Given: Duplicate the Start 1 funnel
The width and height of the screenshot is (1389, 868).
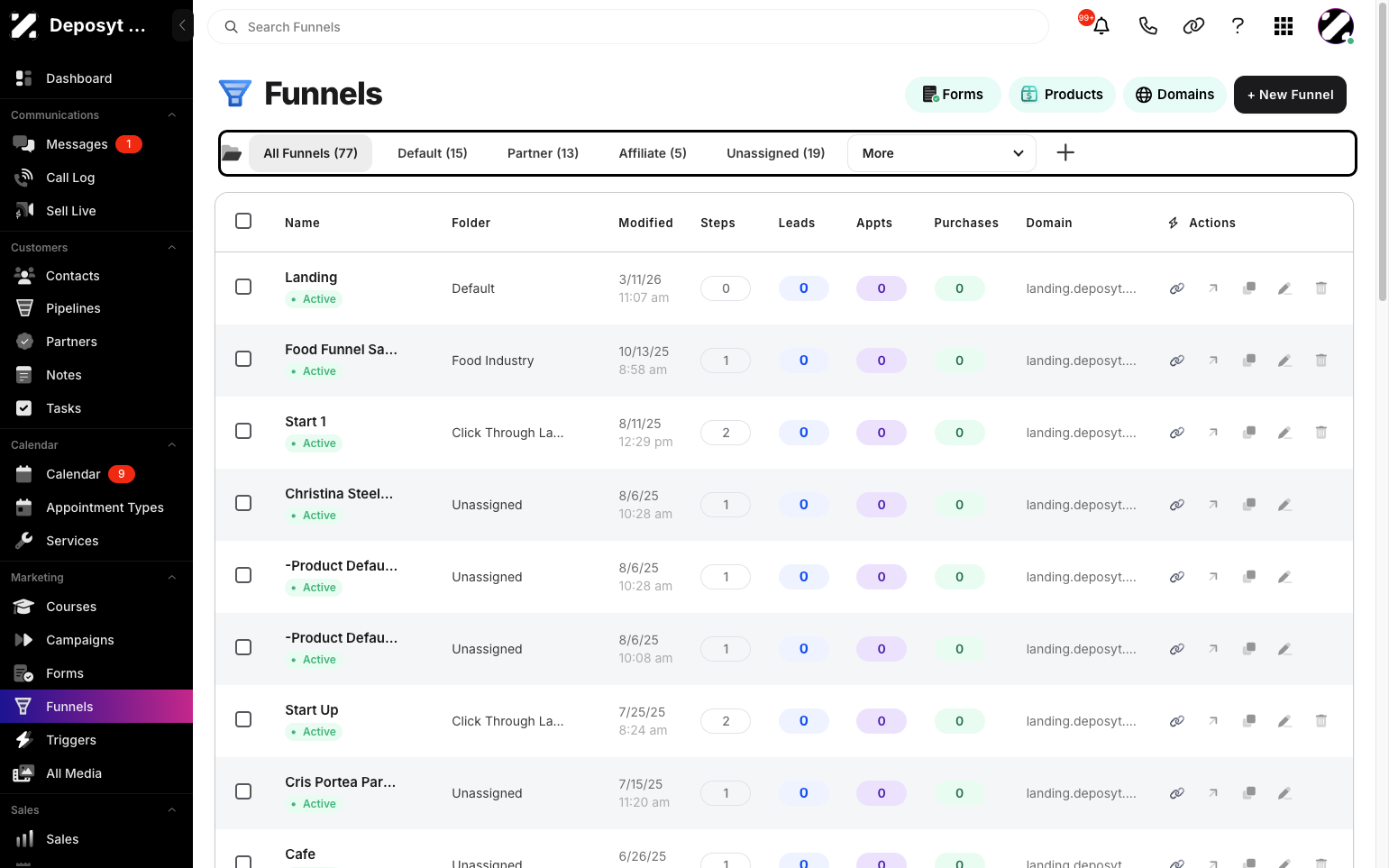Looking at the screenshot, I should click(1249, 433).
